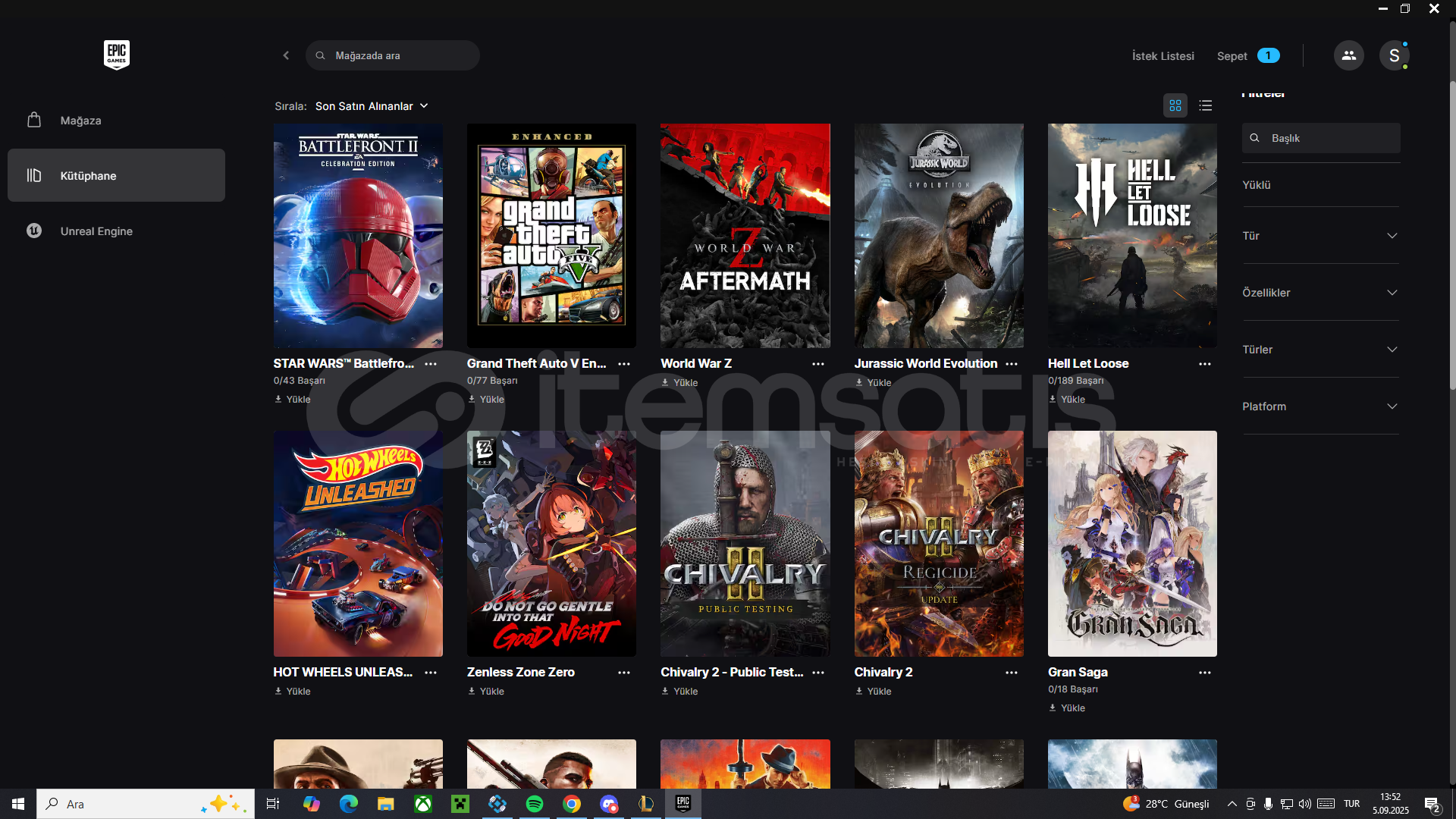Open the S account profile avatar

(1394, 55)
